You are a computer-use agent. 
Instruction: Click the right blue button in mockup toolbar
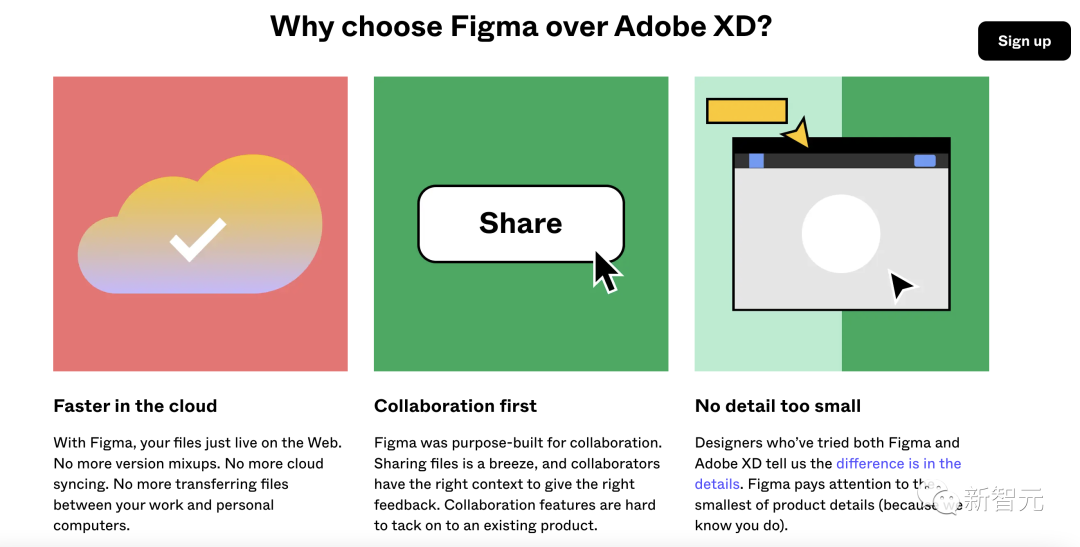pos(925,161)
